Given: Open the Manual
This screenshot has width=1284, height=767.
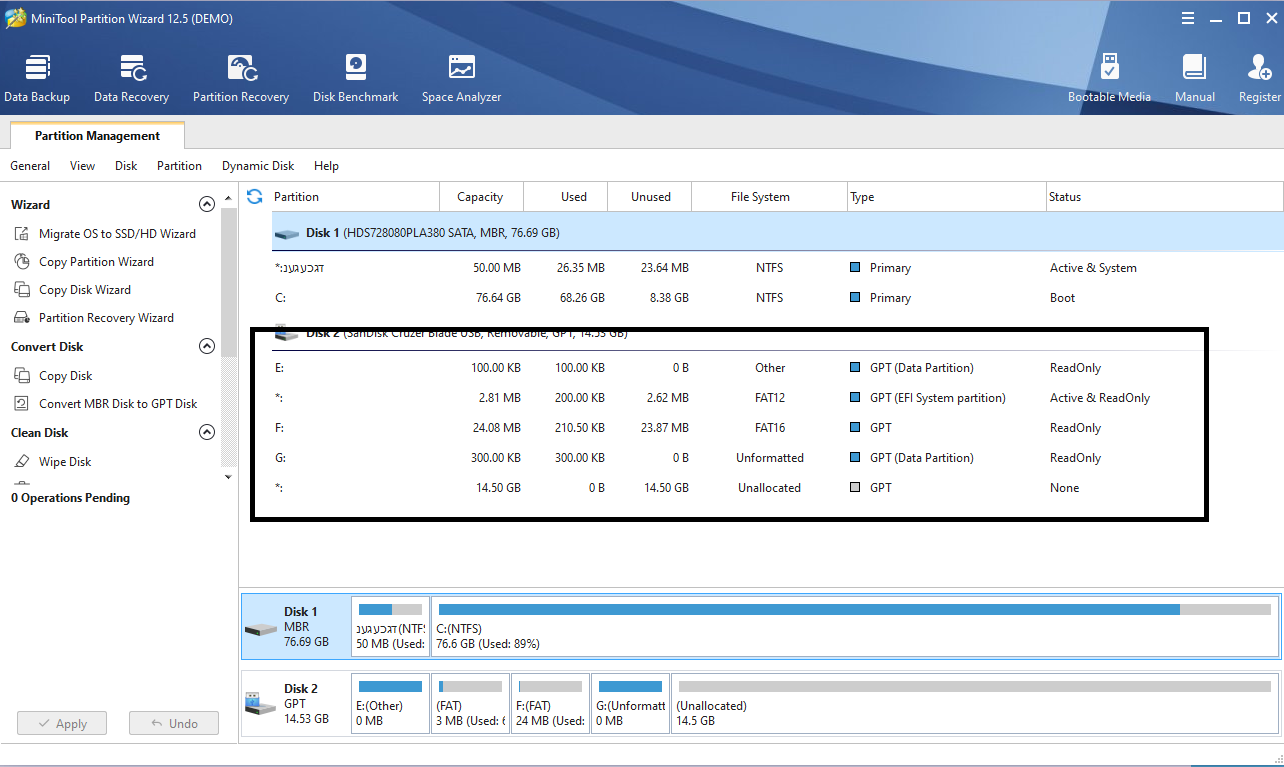Looking at the screenshot, I should pos(1194,79).
